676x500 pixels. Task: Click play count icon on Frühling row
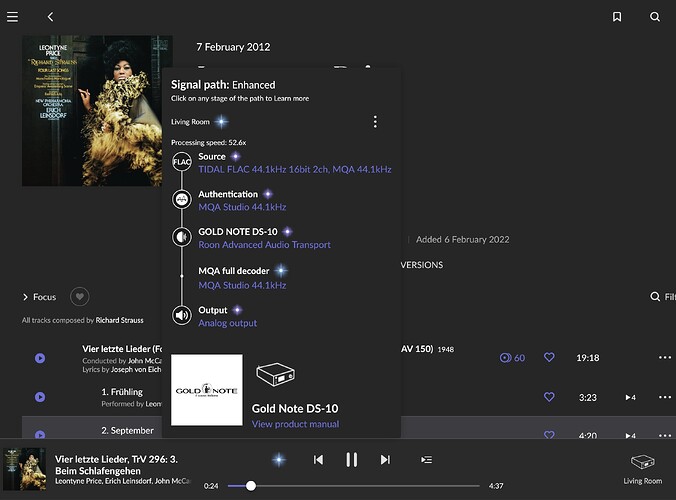pyautogui.click(x=630, y=397)
